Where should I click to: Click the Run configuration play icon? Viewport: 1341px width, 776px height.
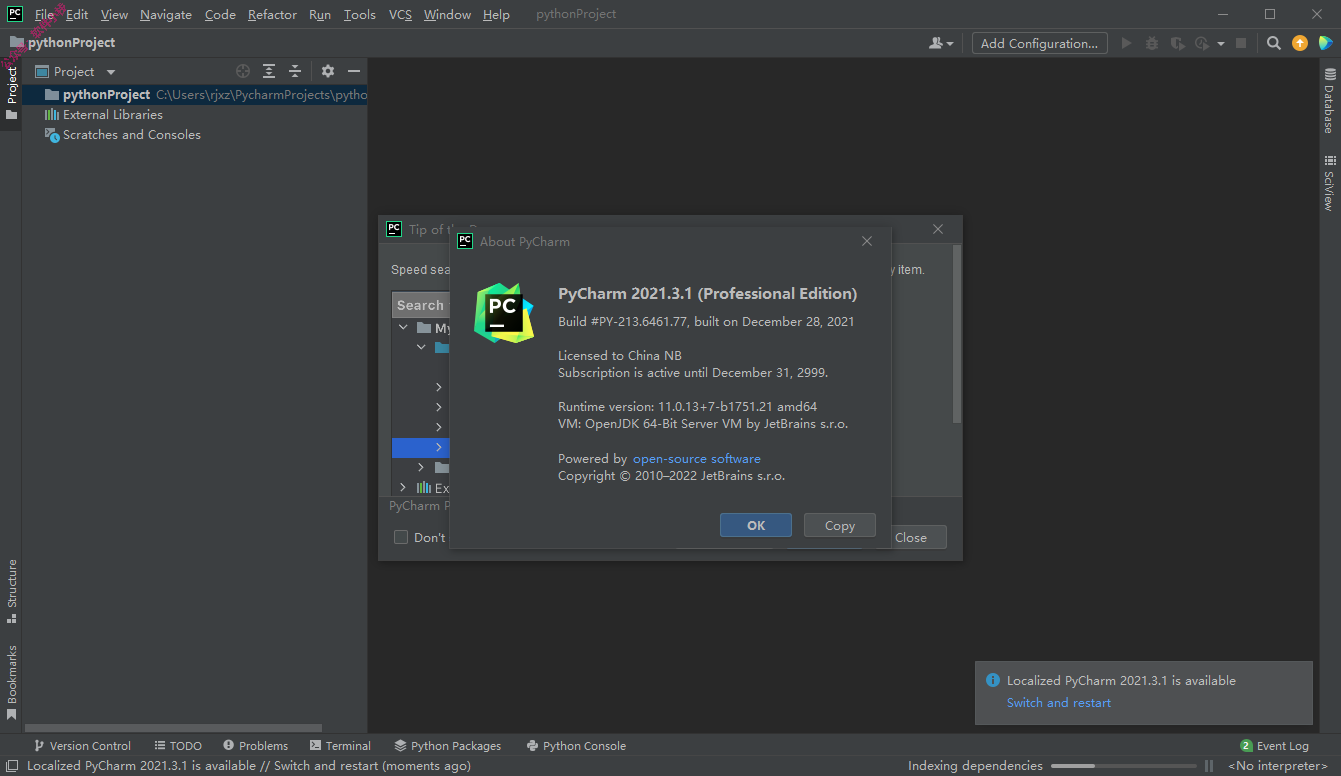click(x=1127, y=43)
